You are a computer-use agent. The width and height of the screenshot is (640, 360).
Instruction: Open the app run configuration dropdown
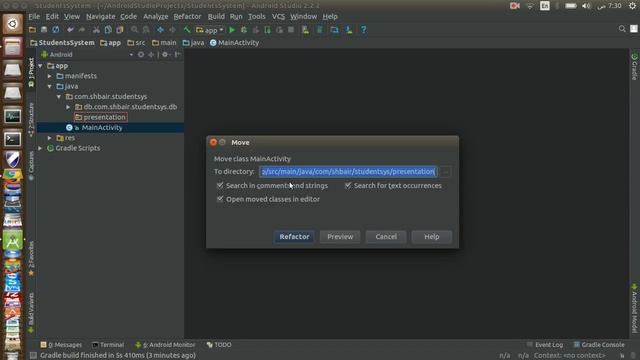(x=210, y=30)
